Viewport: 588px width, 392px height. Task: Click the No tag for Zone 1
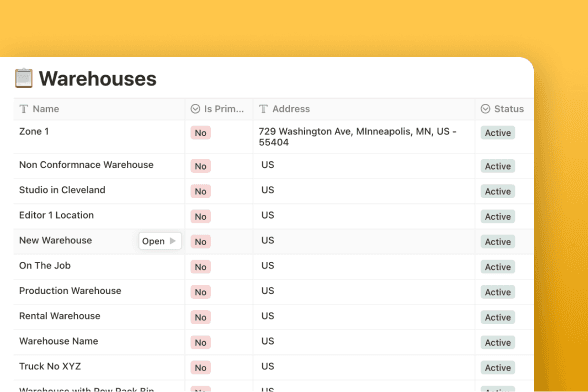[x=201, y=133]
